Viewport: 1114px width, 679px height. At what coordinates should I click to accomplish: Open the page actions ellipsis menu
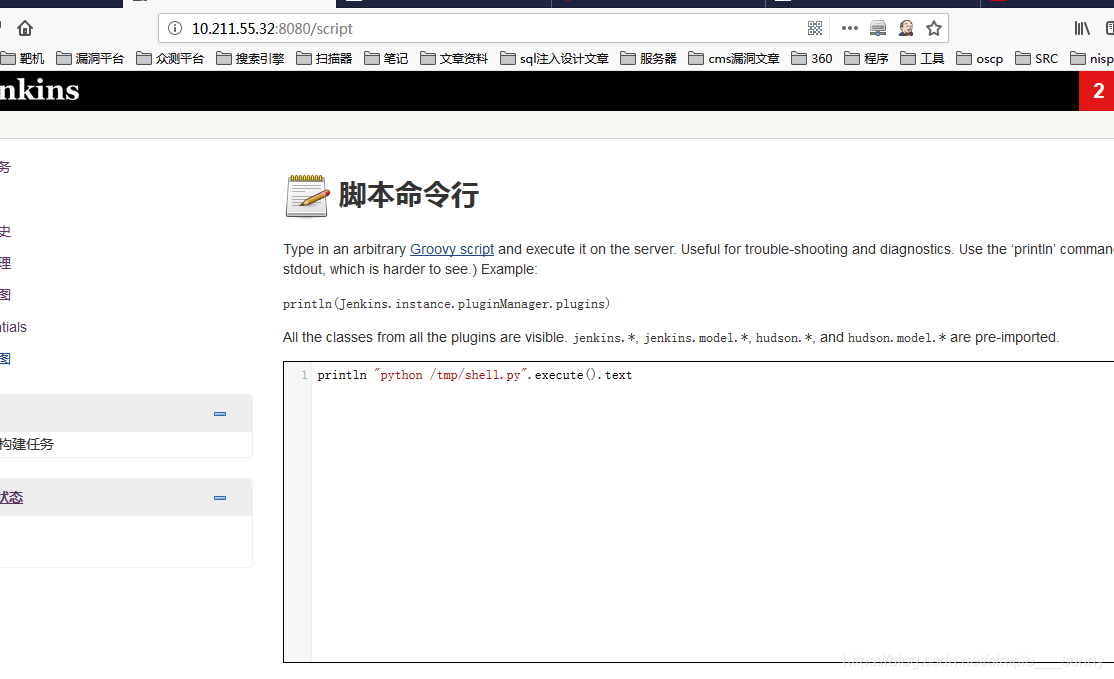849,28
